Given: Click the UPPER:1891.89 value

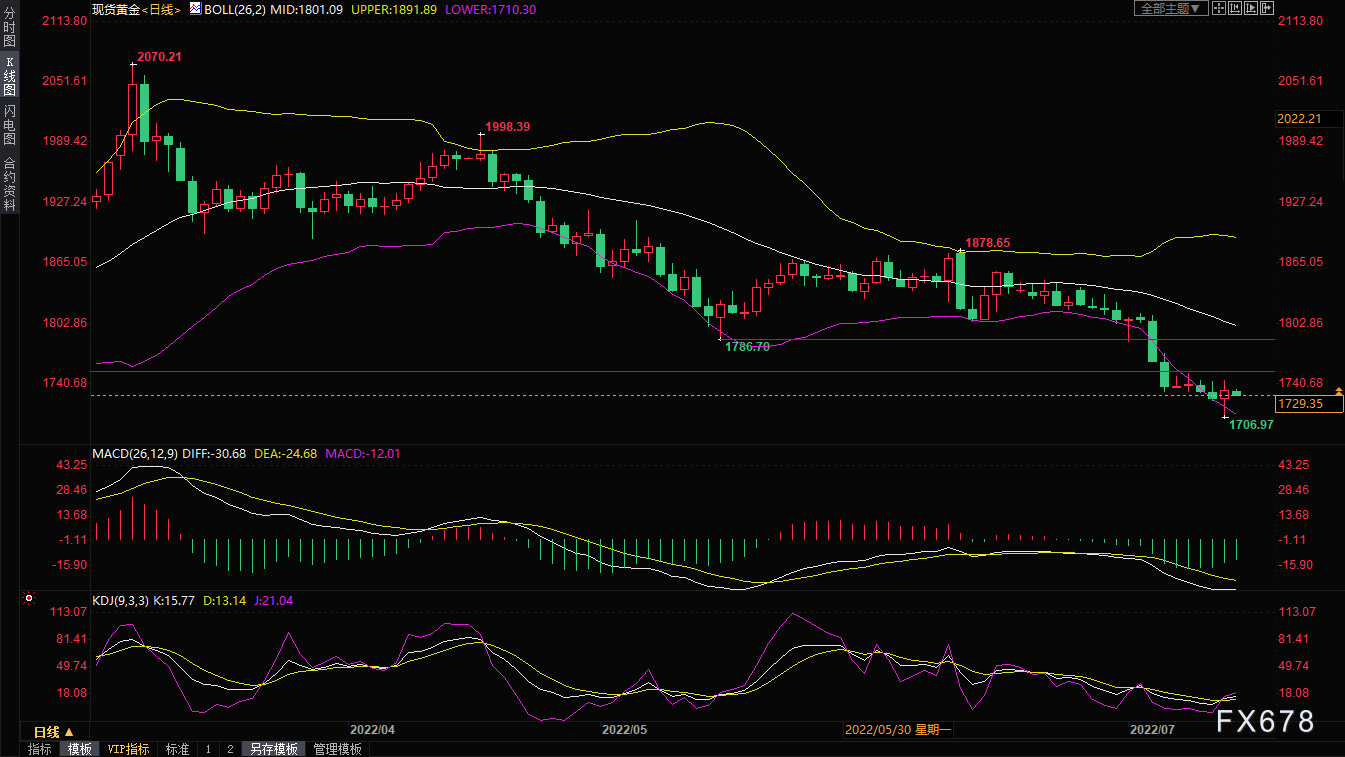Looking at the screenshot, I should click(x=394, y=9).
